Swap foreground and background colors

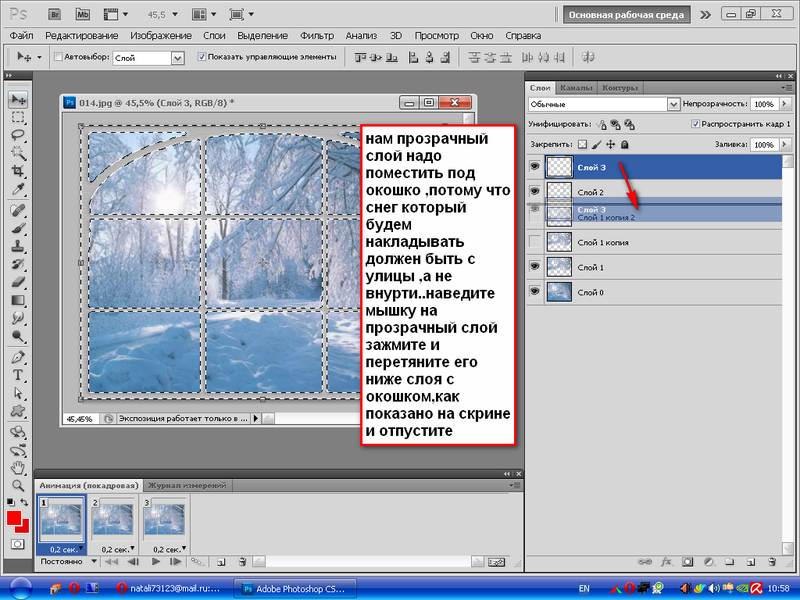point(24,502)
